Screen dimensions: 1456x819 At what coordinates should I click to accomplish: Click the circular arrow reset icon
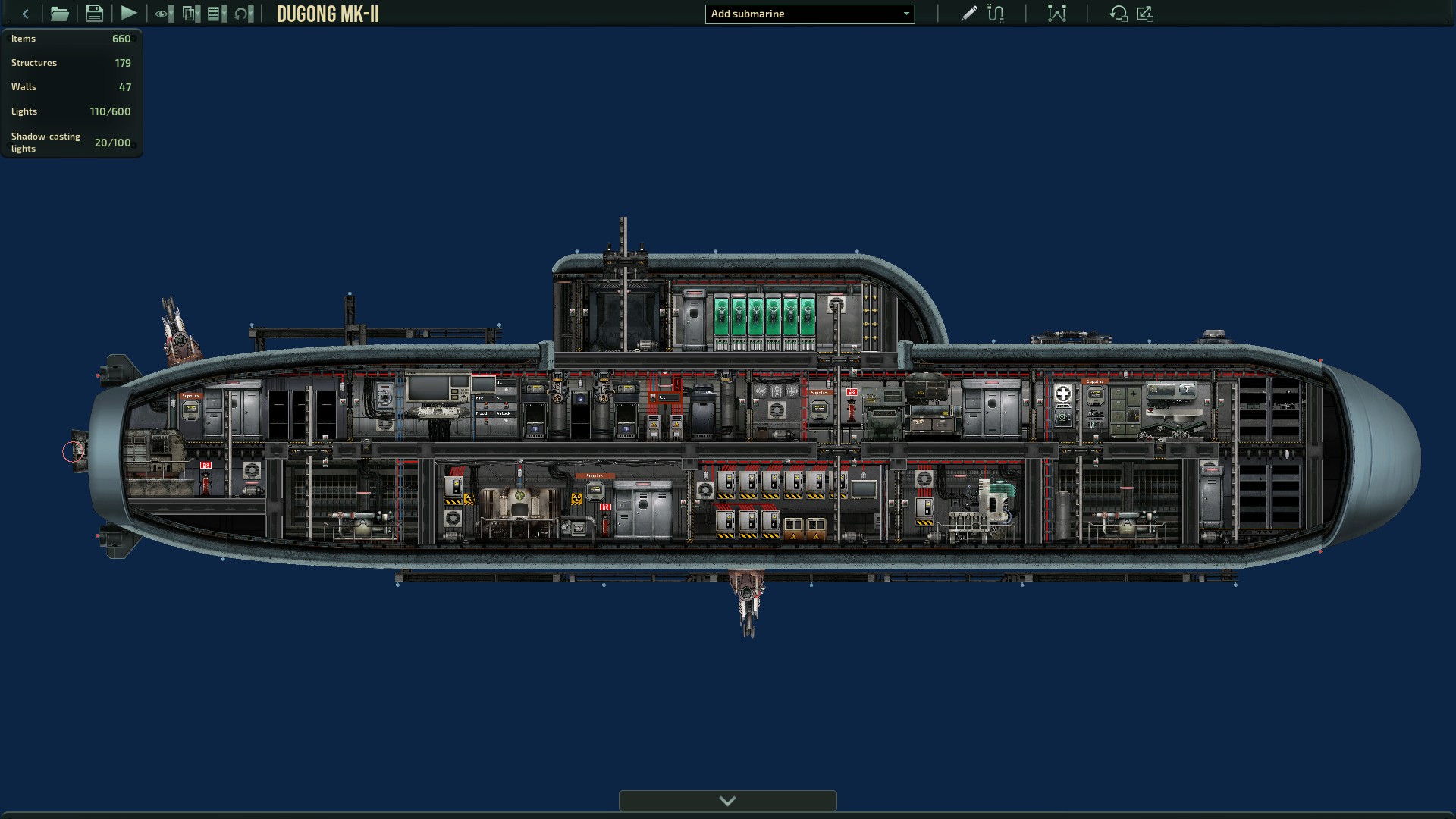tap(1119, 14)
